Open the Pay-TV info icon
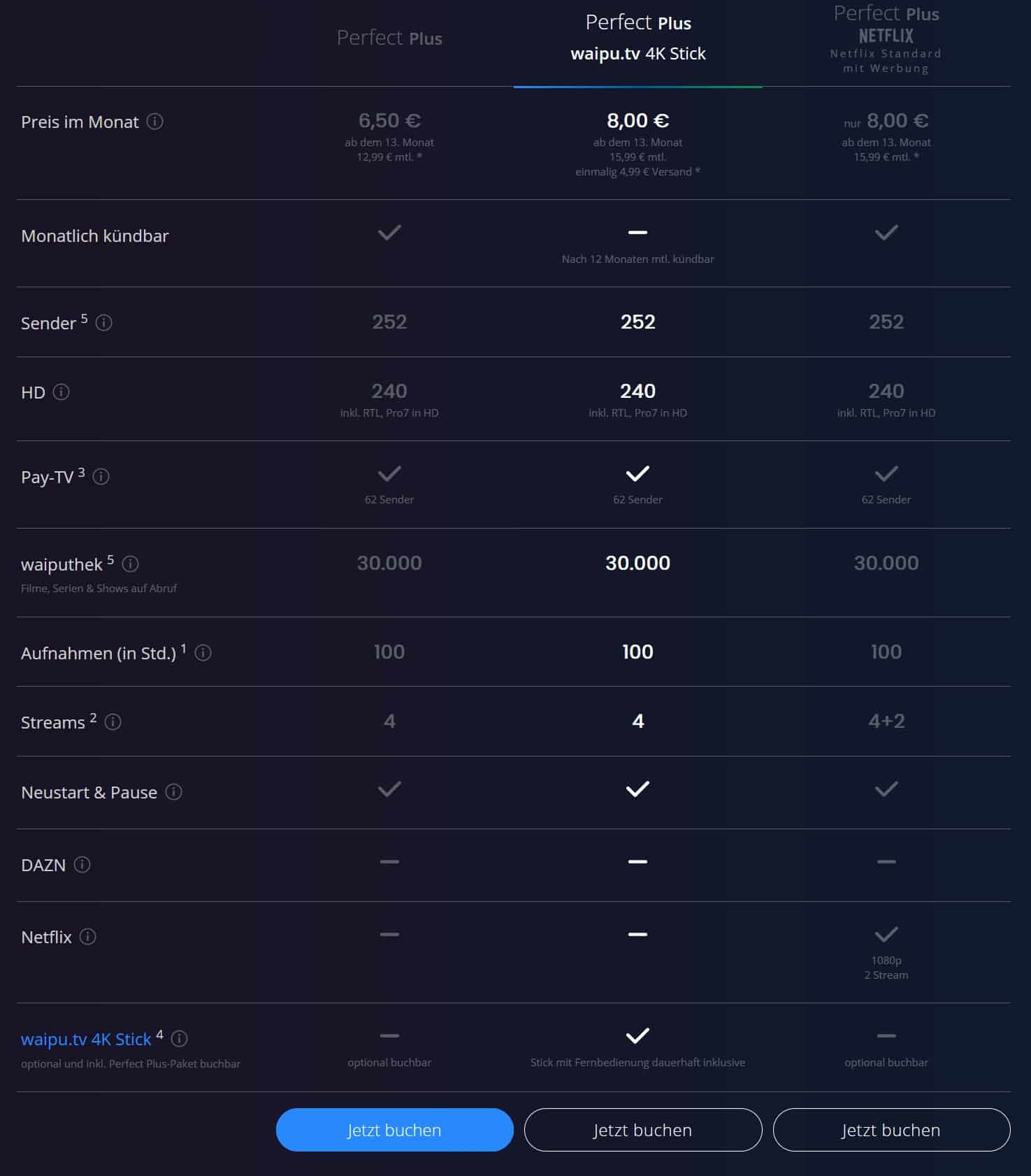This screenshot has width=1031, height=1176. tap(101, 477)
